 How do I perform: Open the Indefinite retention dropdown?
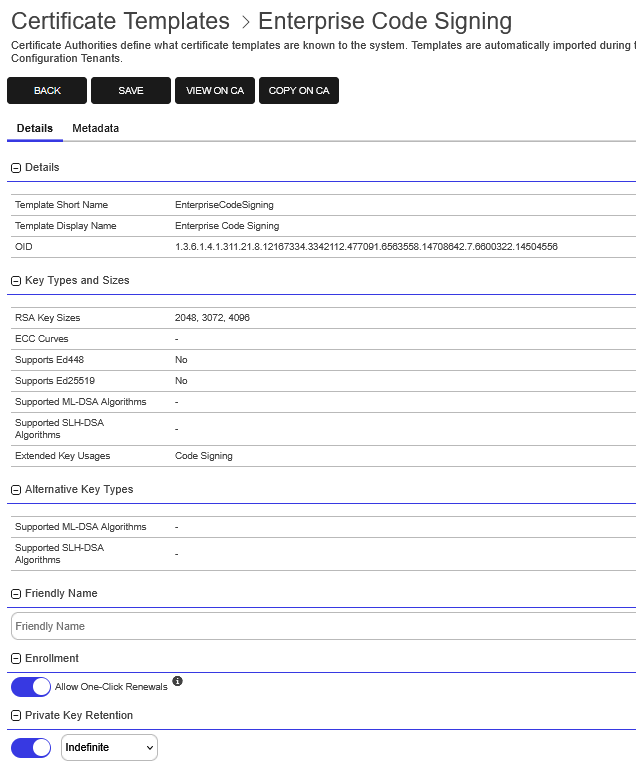110,747
